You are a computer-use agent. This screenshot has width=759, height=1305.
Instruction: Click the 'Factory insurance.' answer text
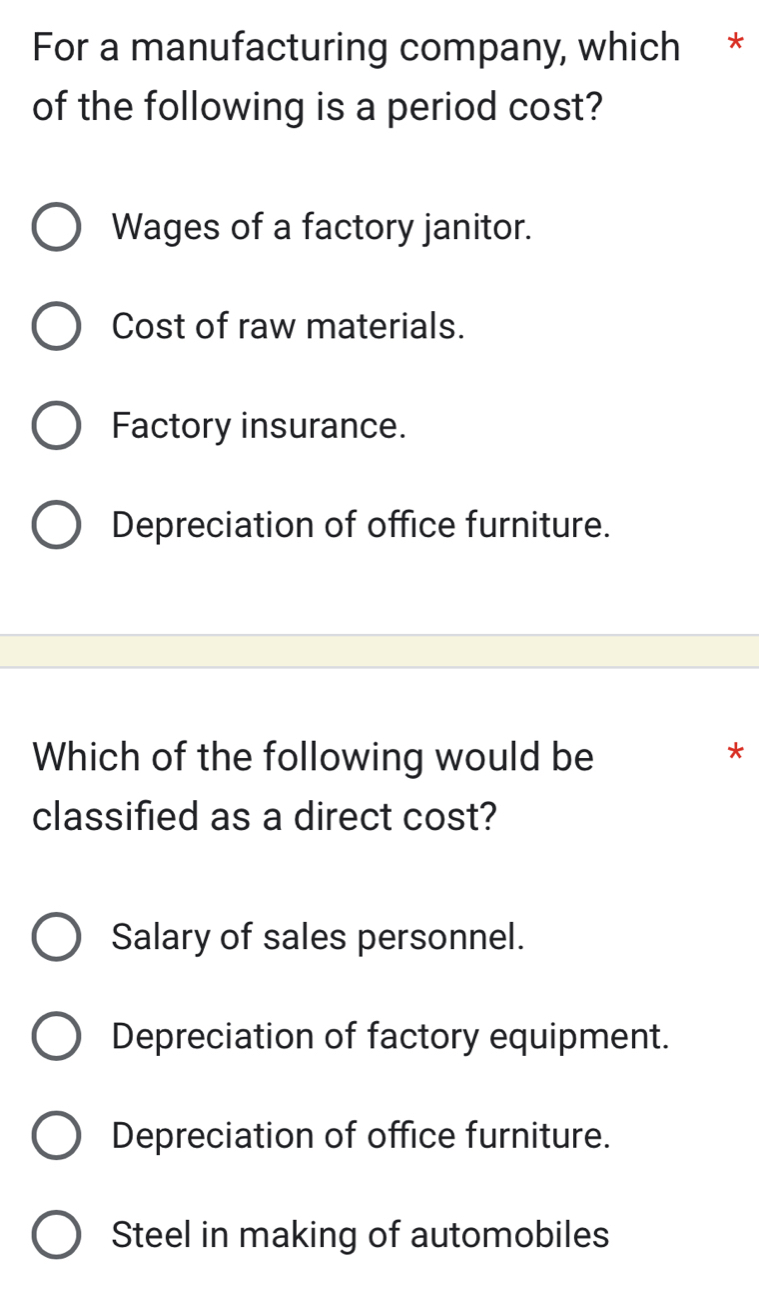pos(260,425)
